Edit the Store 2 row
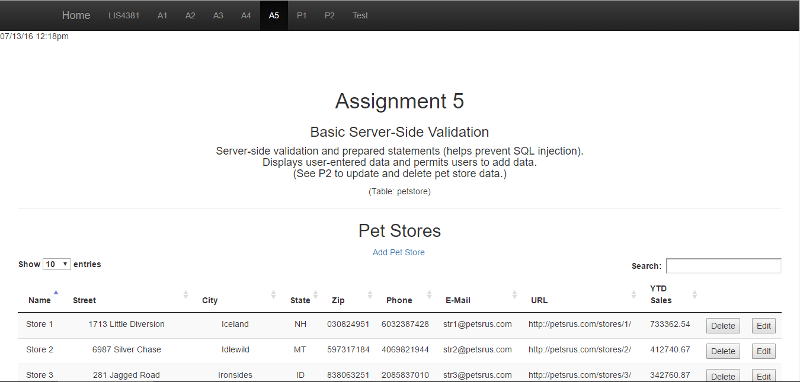This screenshot has height=382, width=800. (x=763, y=351)
